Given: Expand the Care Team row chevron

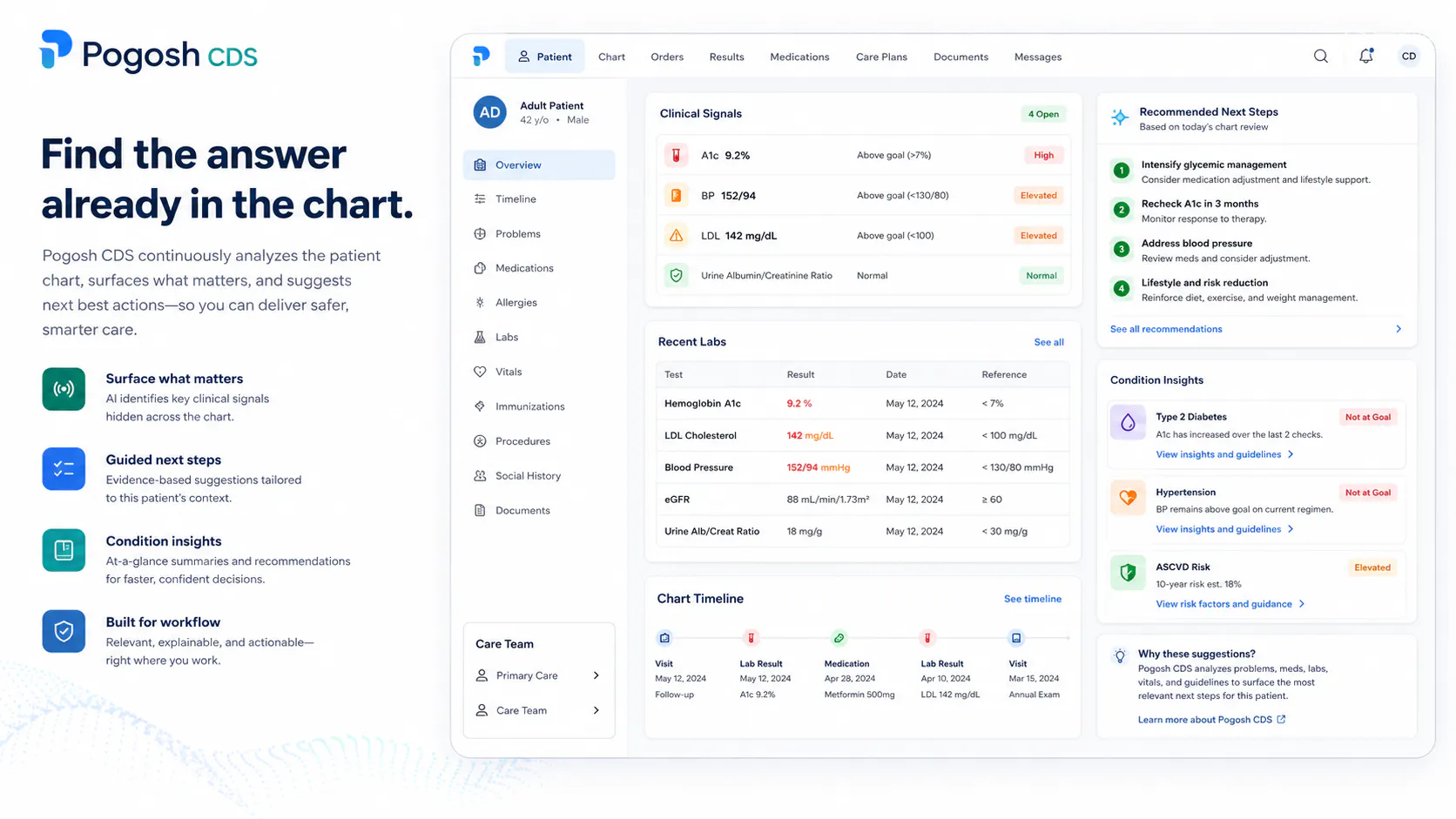Looking at the screenshot, I should 597,710.
